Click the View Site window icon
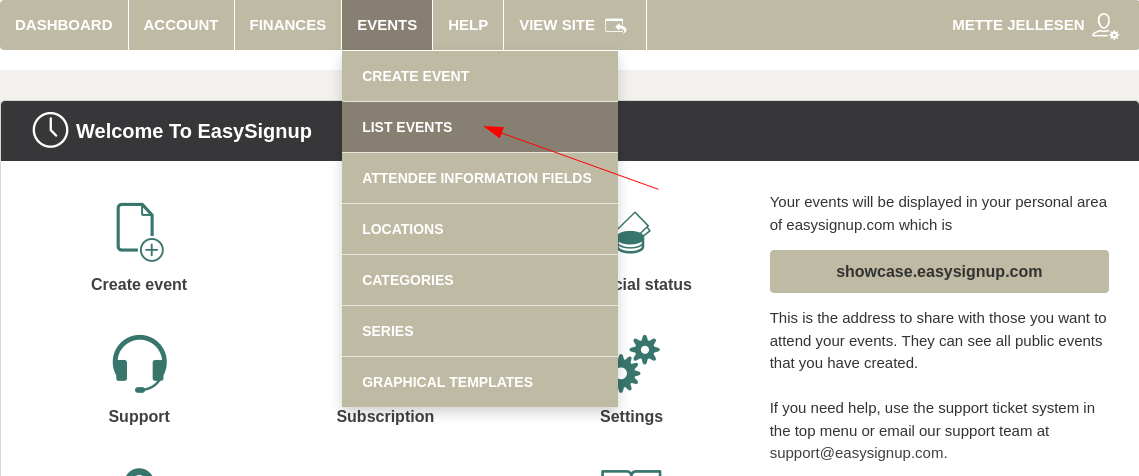 pyautogui.click(x=615, y=25)
